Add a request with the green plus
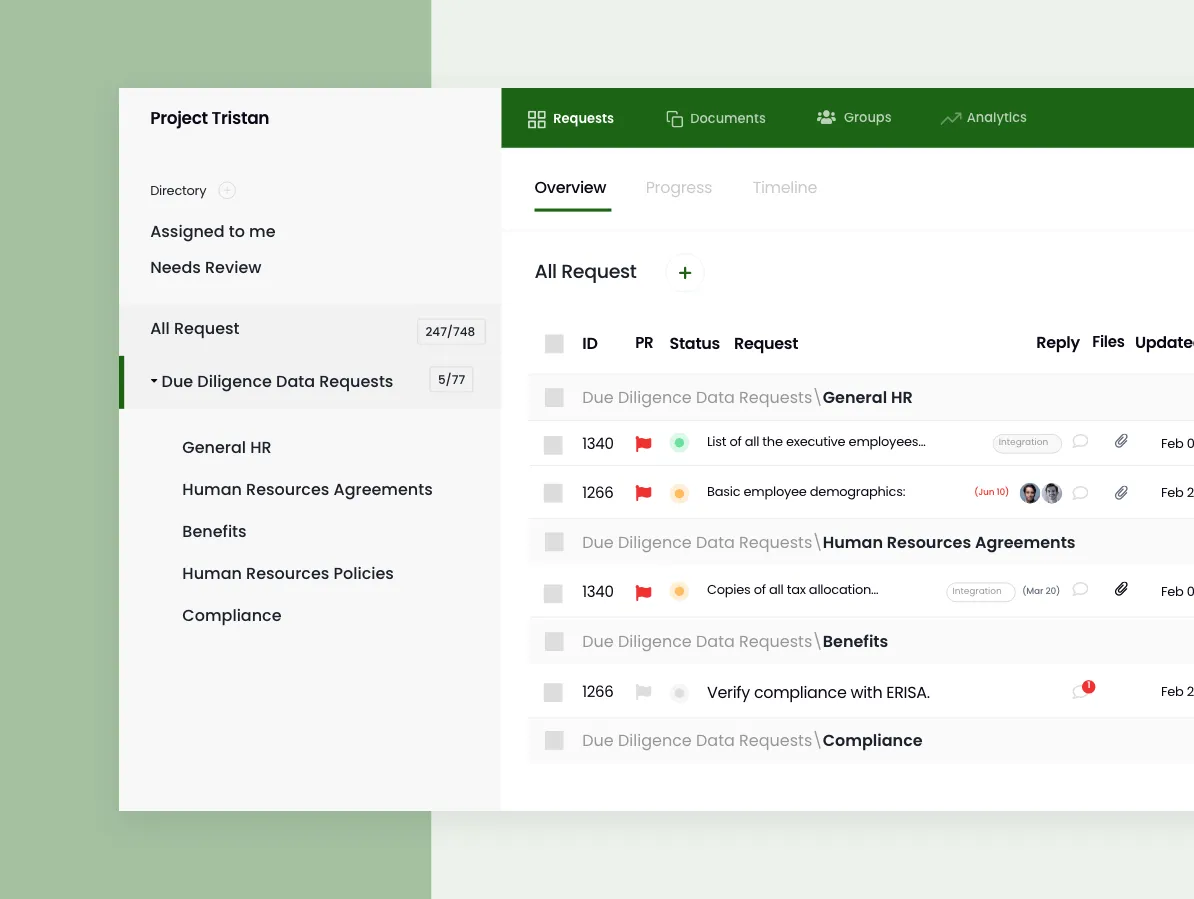Viewport: 1194px width, 899px height. (685, 273)
